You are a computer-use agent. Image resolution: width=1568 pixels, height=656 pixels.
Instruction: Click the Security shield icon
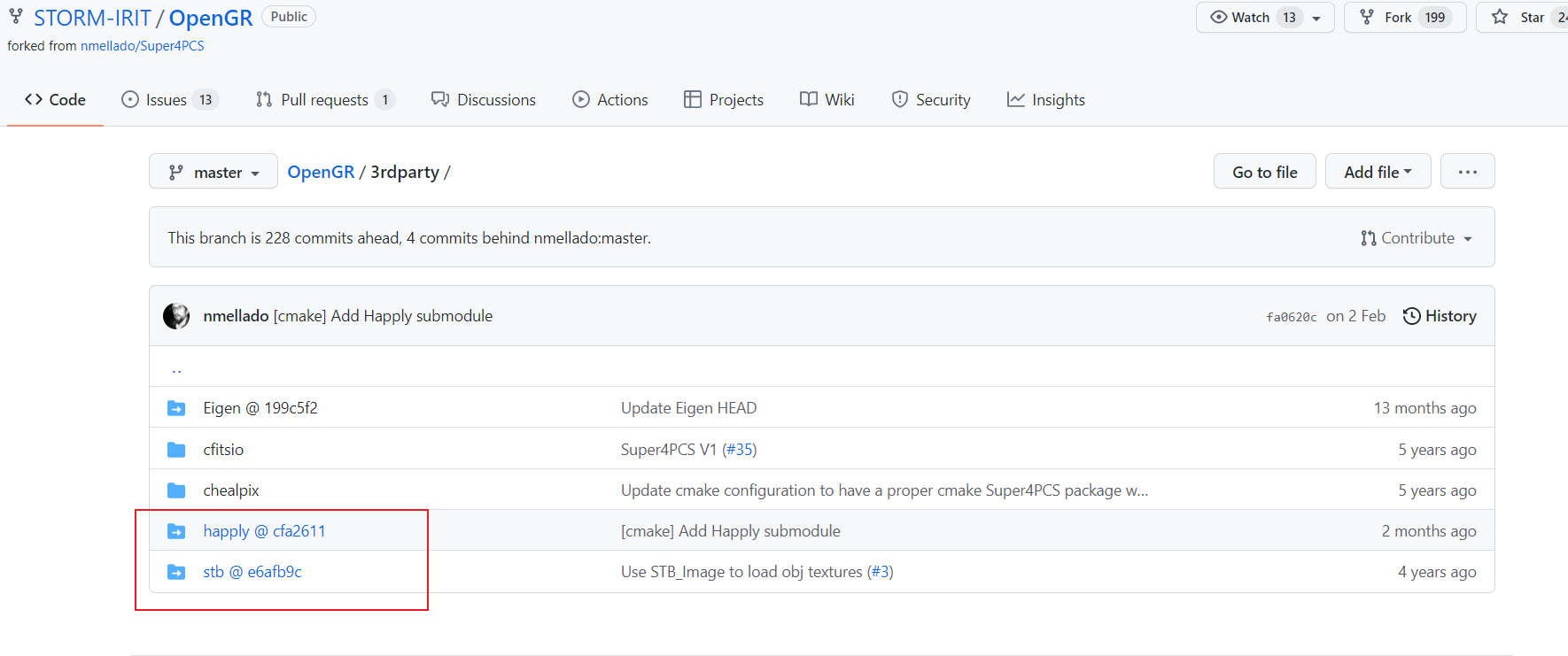(900, 99)
